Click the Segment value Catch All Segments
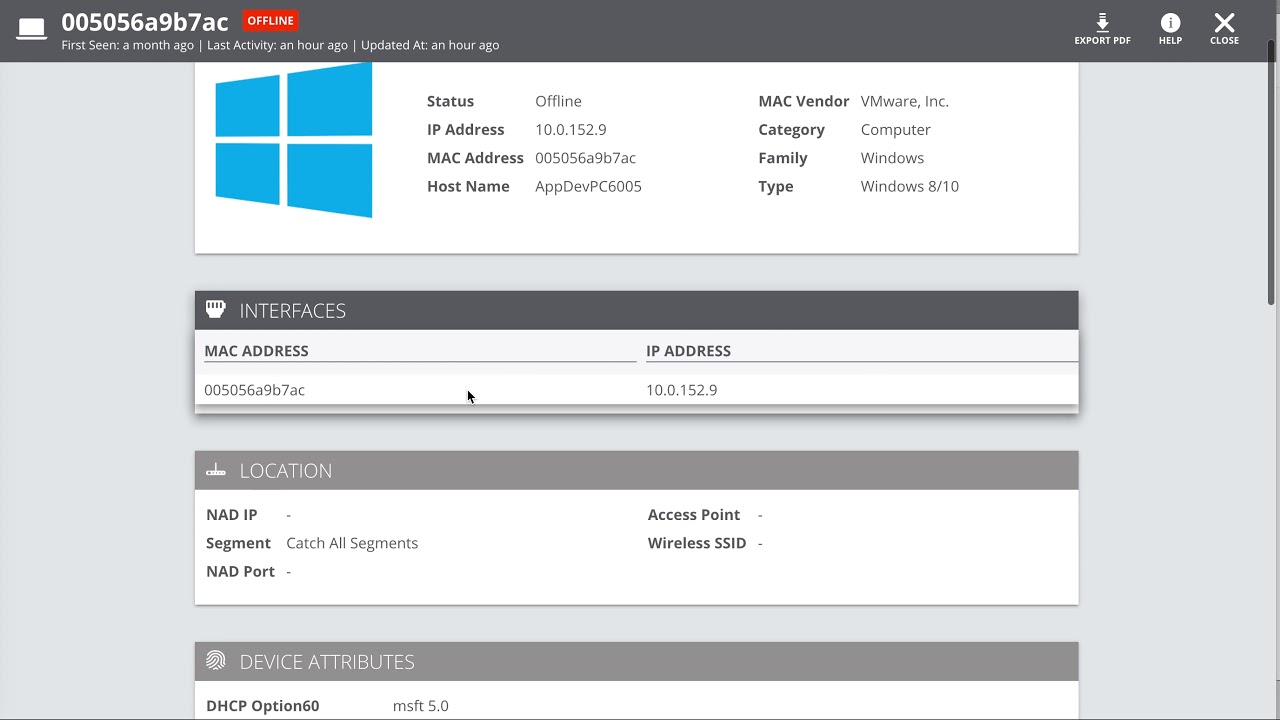The image size is (1280, 720). tap(352, 543)
